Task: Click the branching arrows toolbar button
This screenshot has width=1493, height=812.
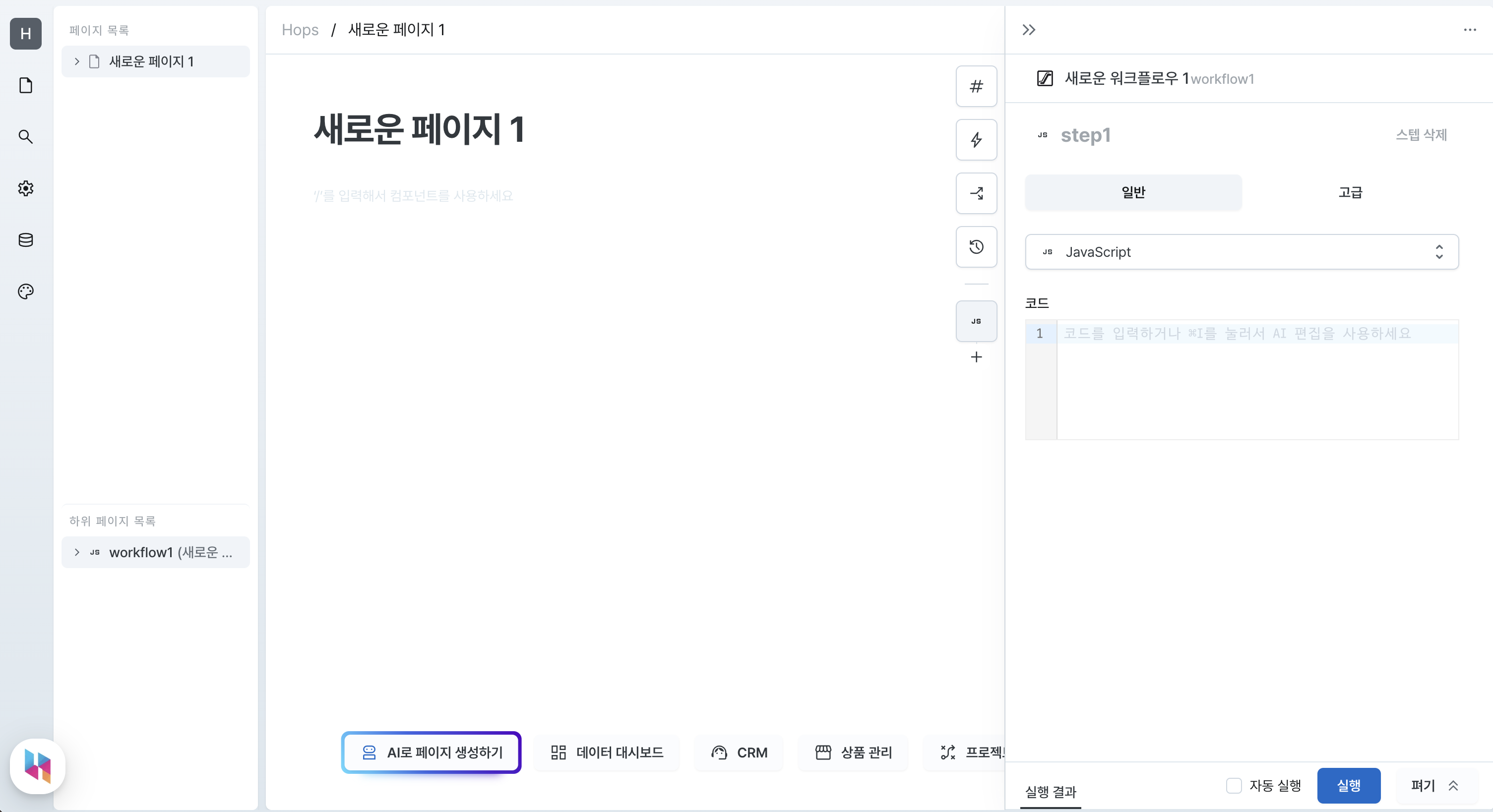Action: click(x=976, y=193)
